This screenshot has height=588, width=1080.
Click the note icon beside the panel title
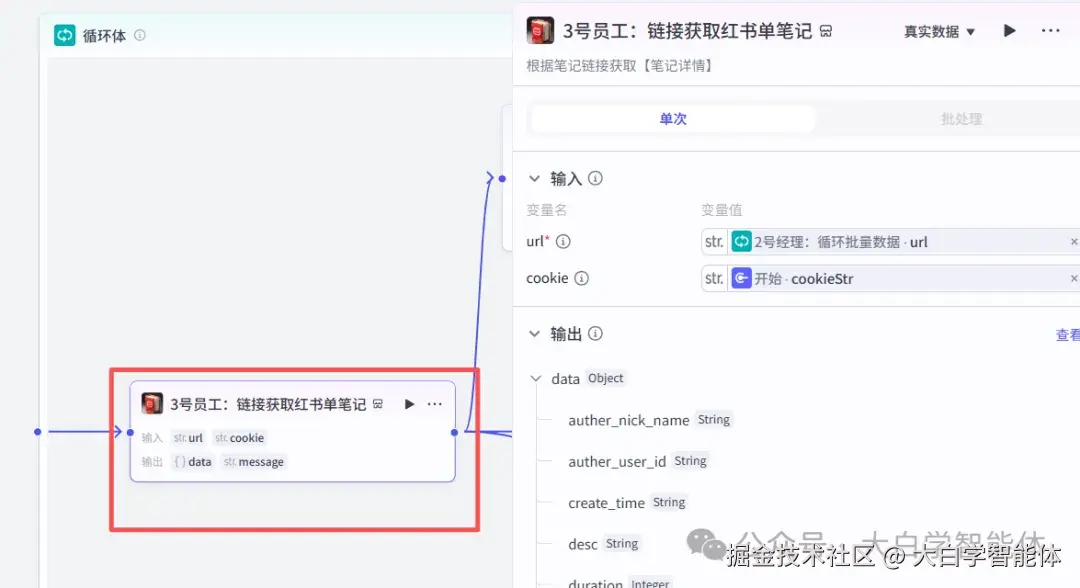[825, 31]
